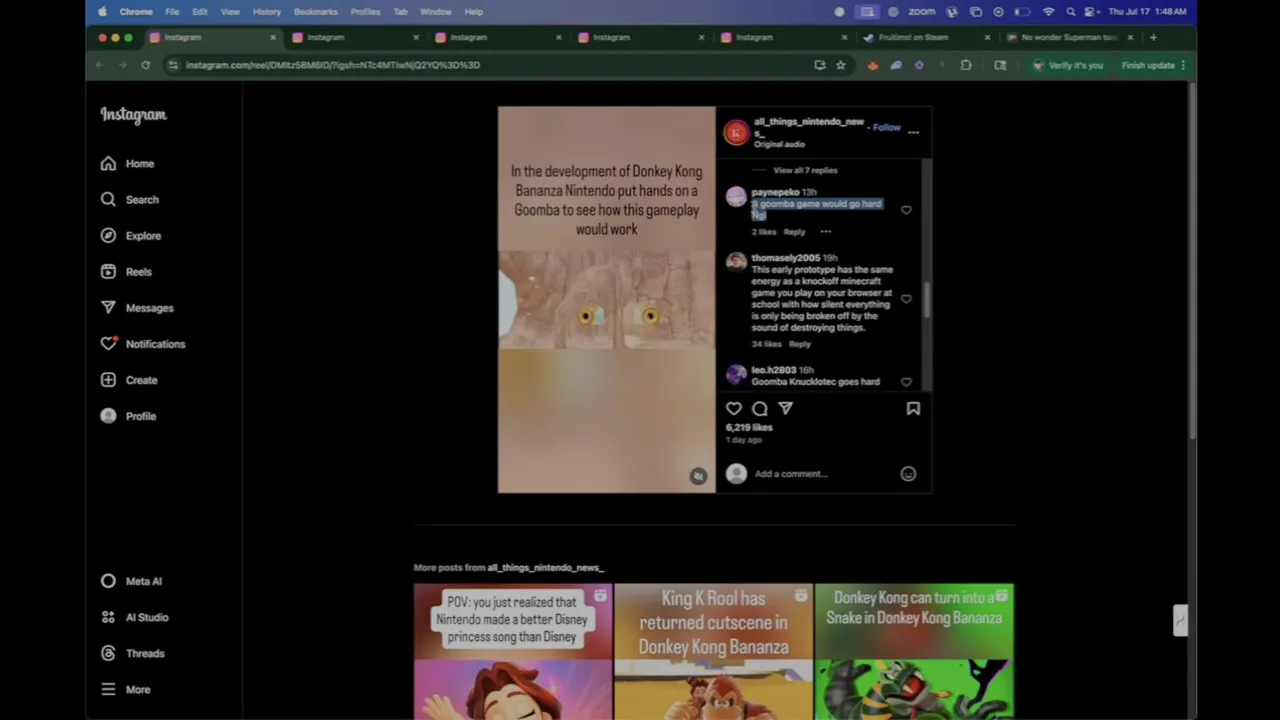
Task: Open Messages in sidebar
Action: coord(137,307)
